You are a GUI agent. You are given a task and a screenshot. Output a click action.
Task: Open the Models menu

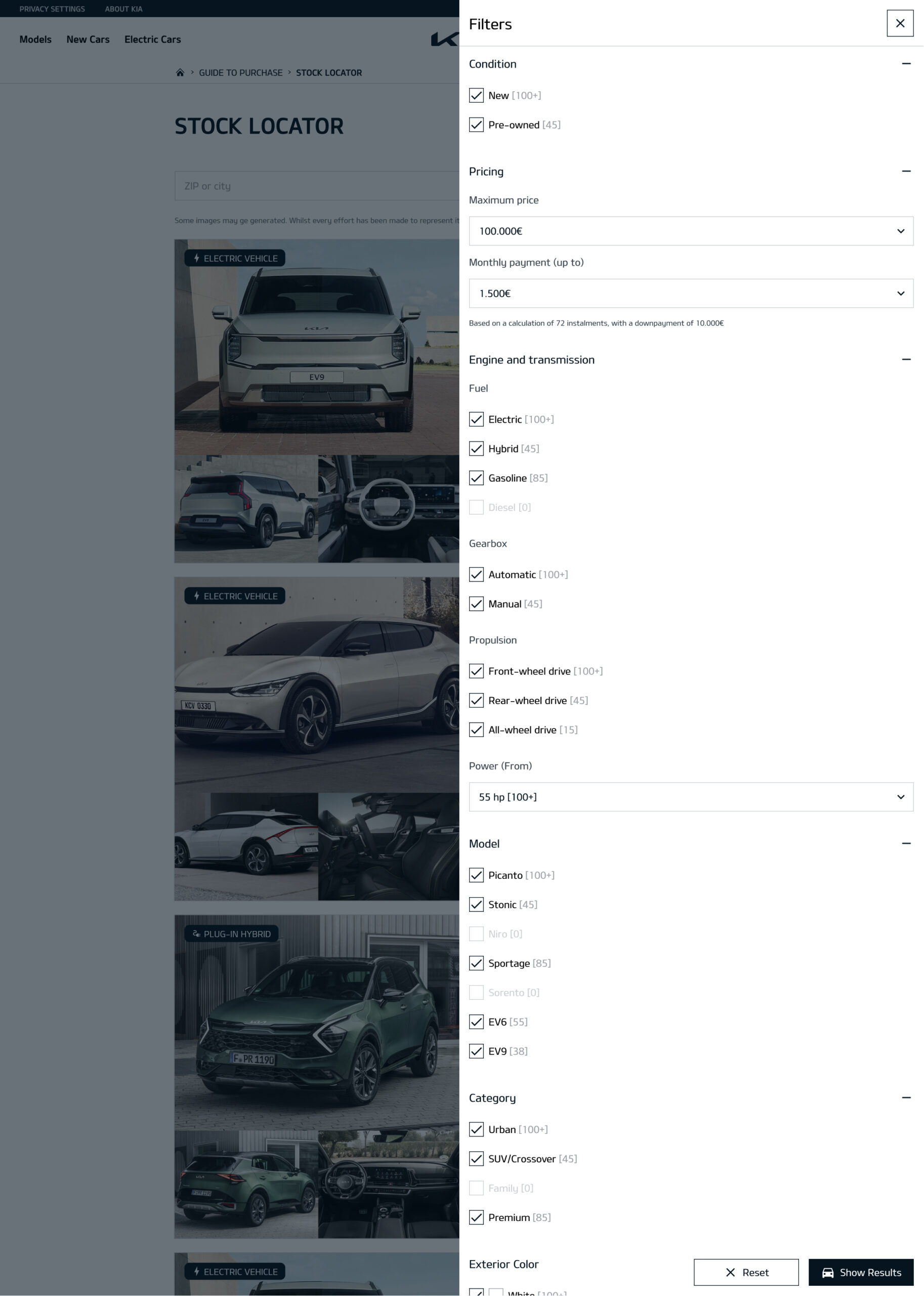(x=35, y=39)
